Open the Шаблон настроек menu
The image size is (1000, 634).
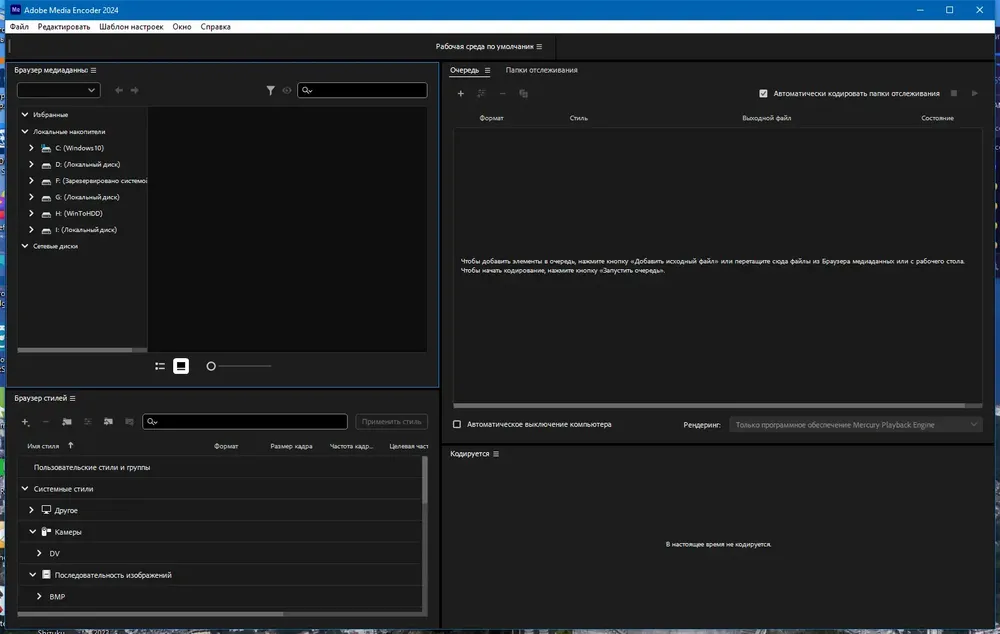click(x=131, y=27)
